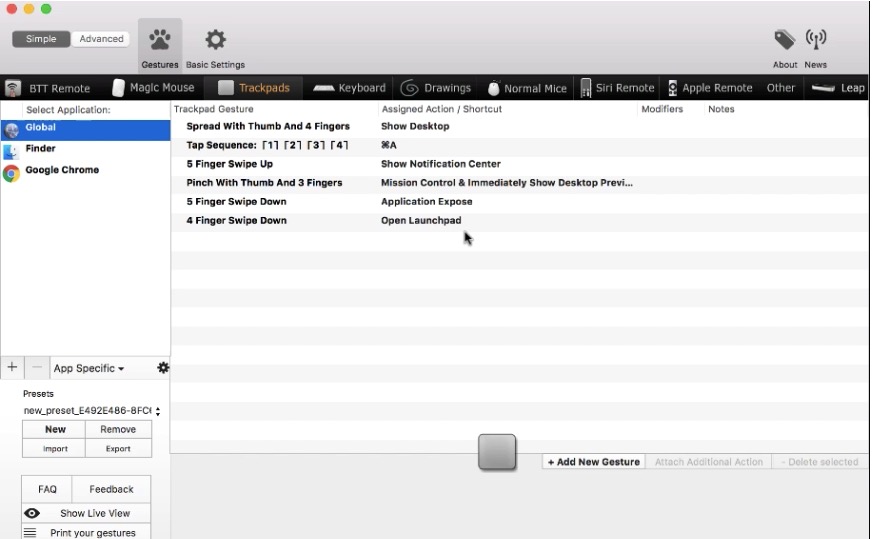Open Basic Settings gear icon
This screenshot has width=872, height=539.
[215, 39]
